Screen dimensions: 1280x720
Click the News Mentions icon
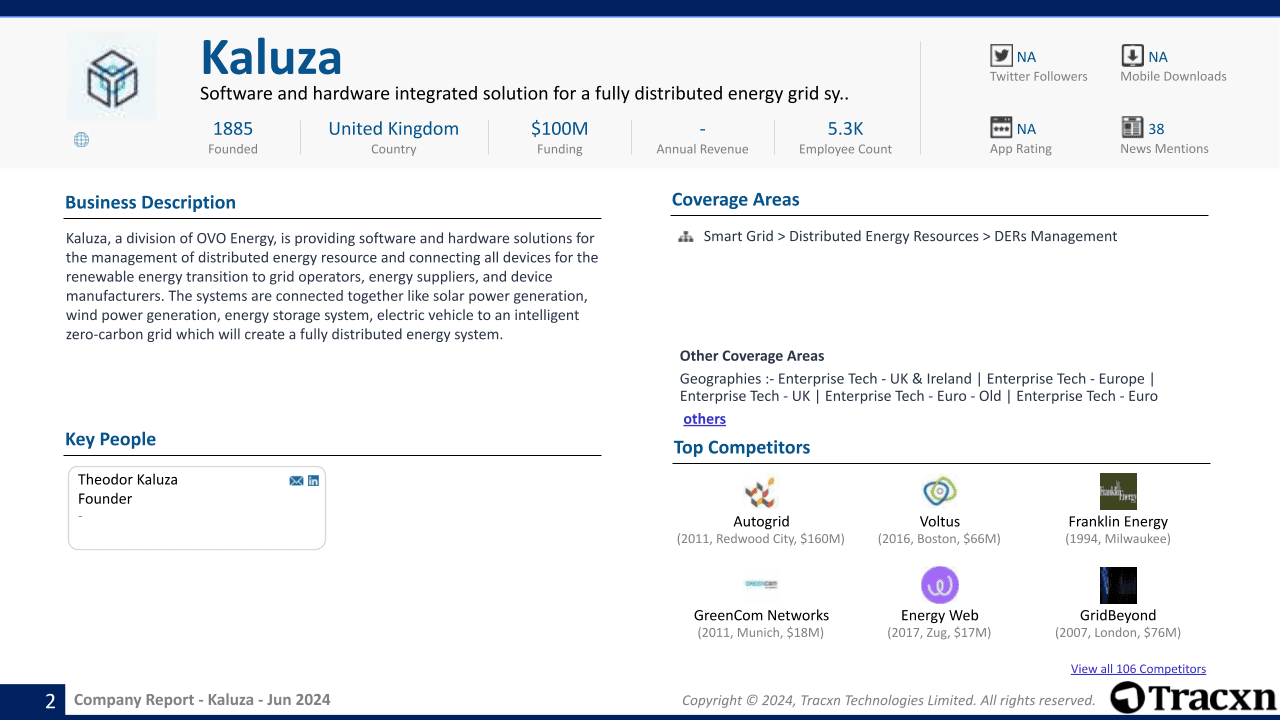[1132, 127]
